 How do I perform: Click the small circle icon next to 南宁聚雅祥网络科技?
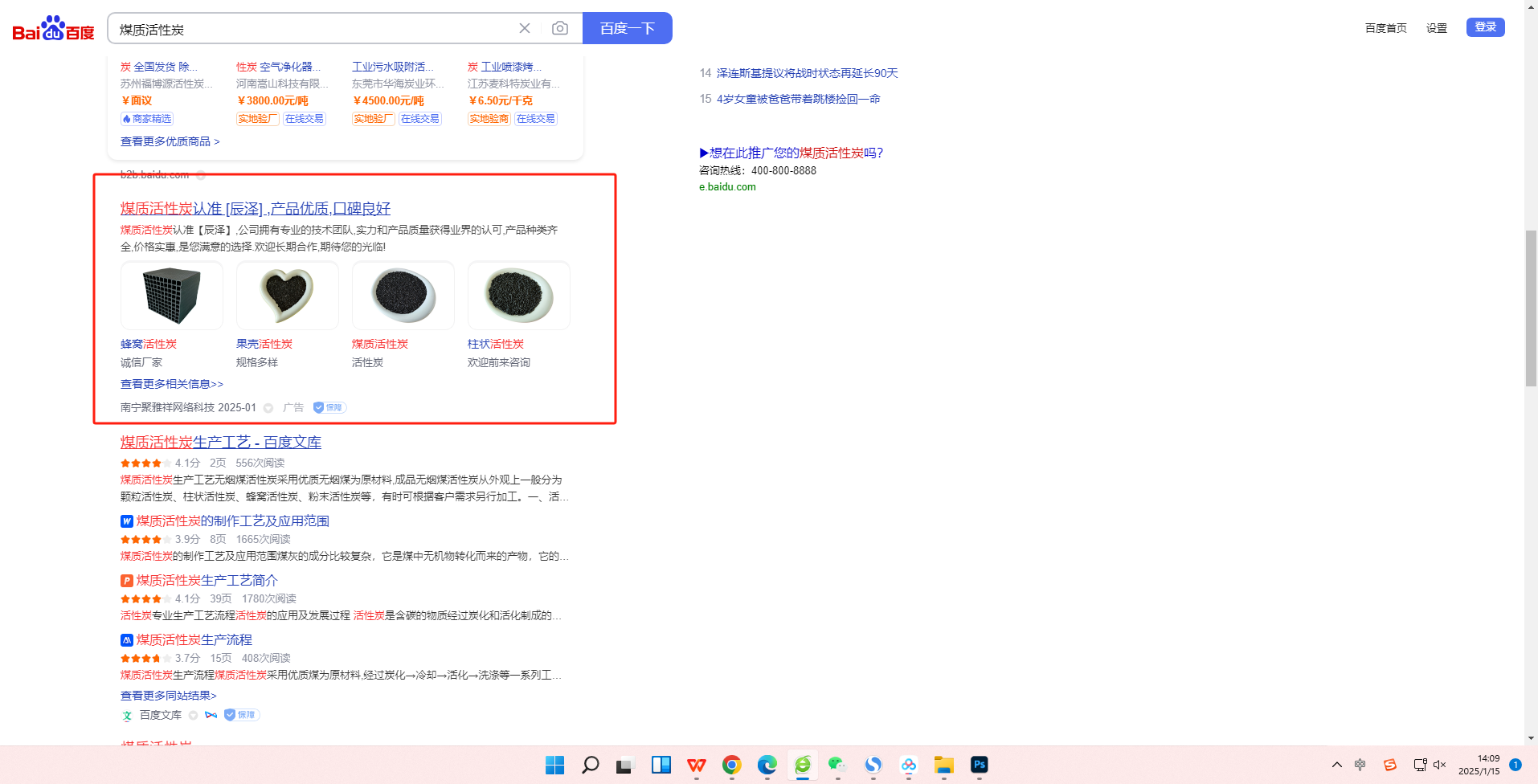268,408
